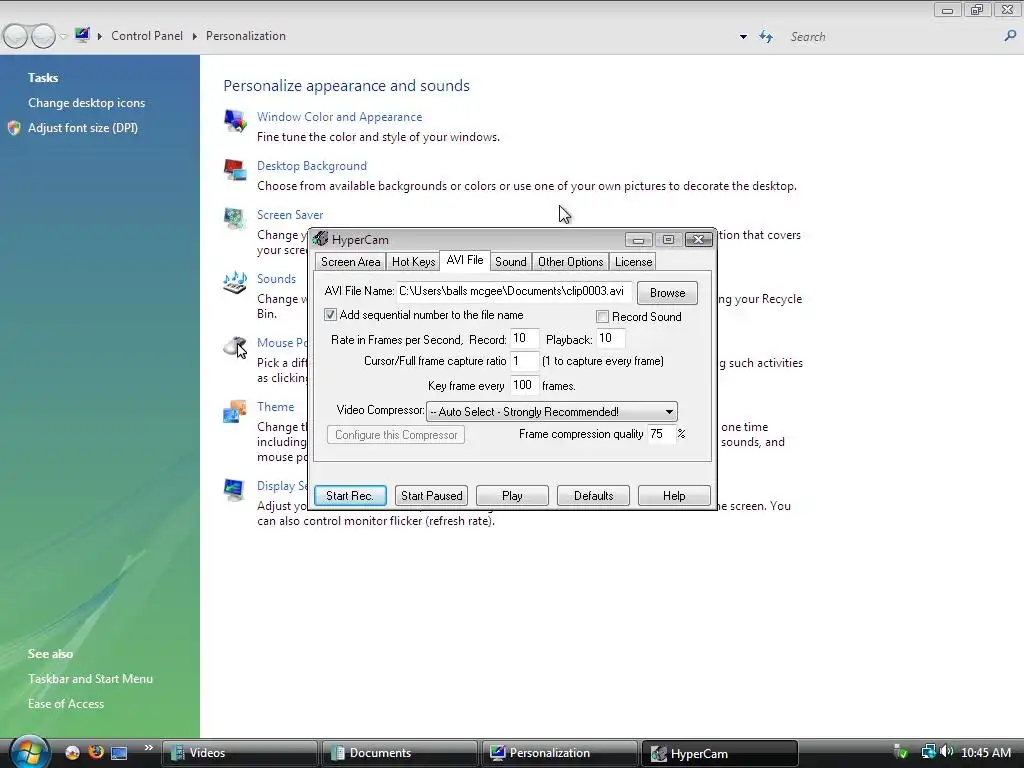Switch to Videos taskbar window
The height and width of the screenshot is (768, 1024).
(x=239, y=753)
